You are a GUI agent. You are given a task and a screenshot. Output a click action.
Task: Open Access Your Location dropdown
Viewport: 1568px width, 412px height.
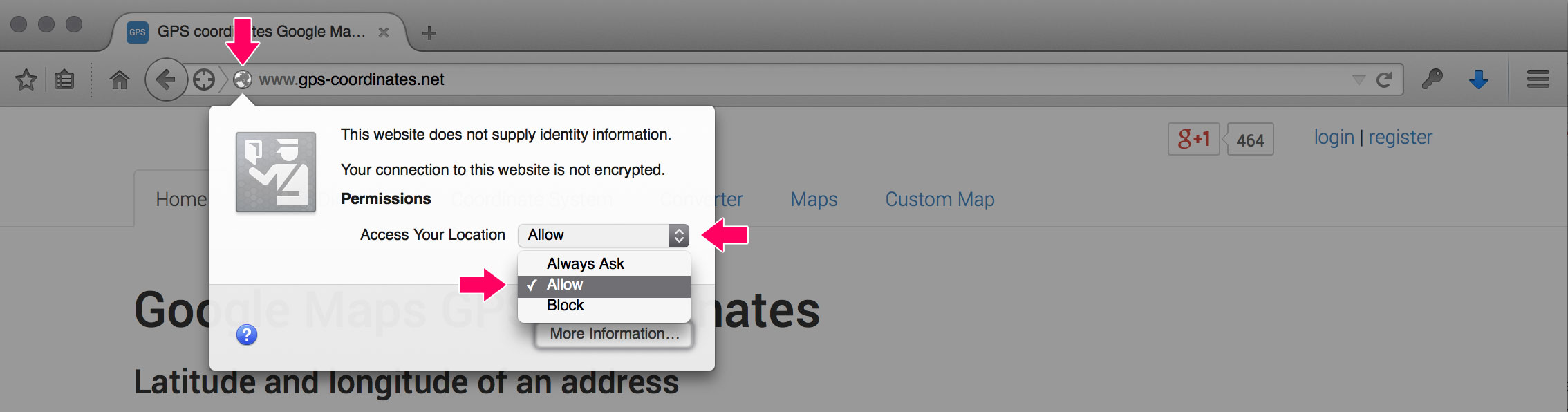[604, 235]
